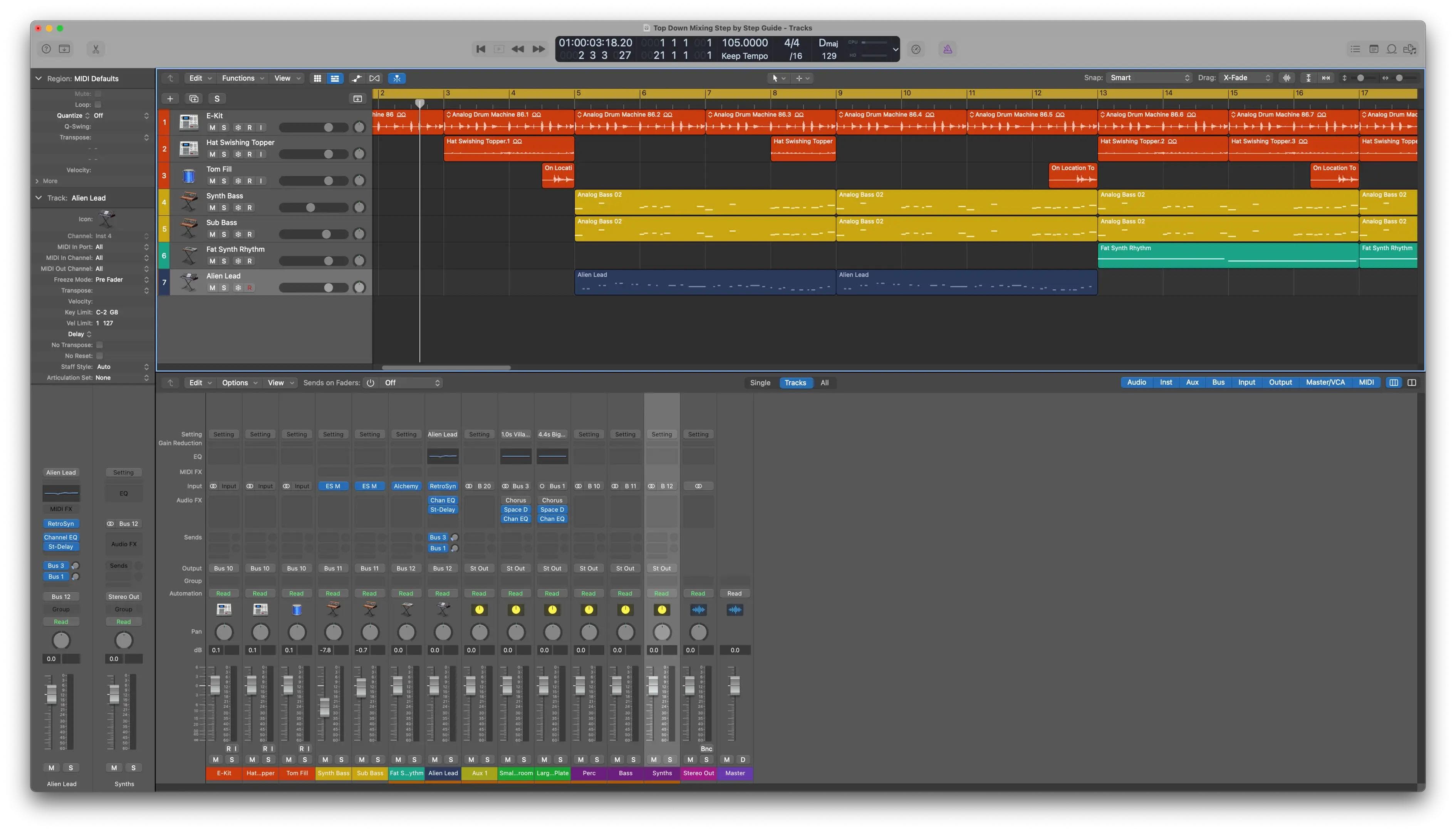Open the Freeze Mode Pre Fader dropdown

pyautogui.click(x=122, y=279)
